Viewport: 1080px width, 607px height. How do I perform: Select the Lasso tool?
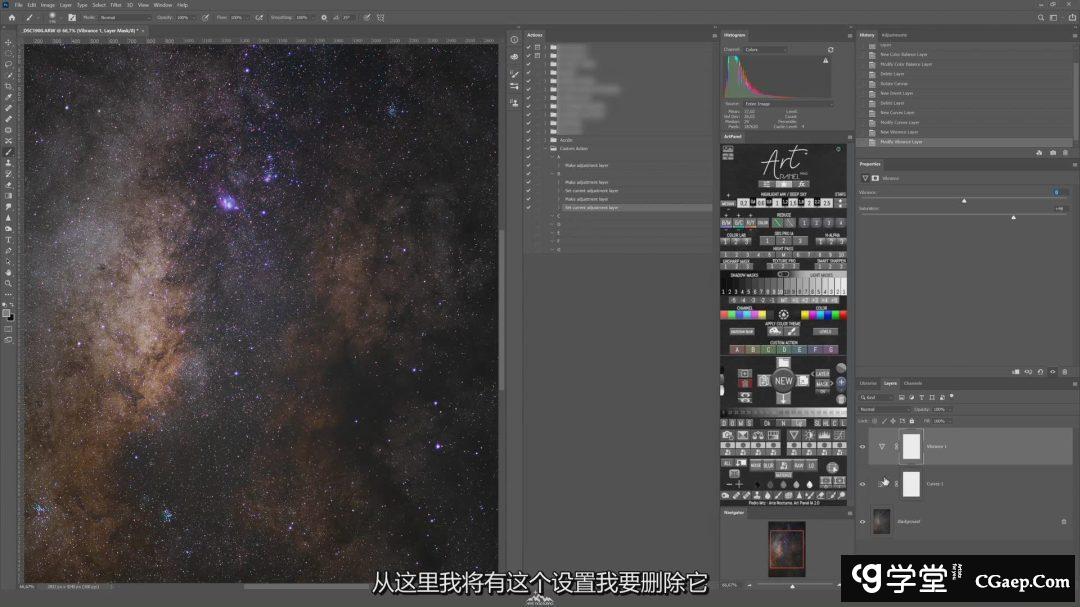pyautogui.click(x=9, y=65)
